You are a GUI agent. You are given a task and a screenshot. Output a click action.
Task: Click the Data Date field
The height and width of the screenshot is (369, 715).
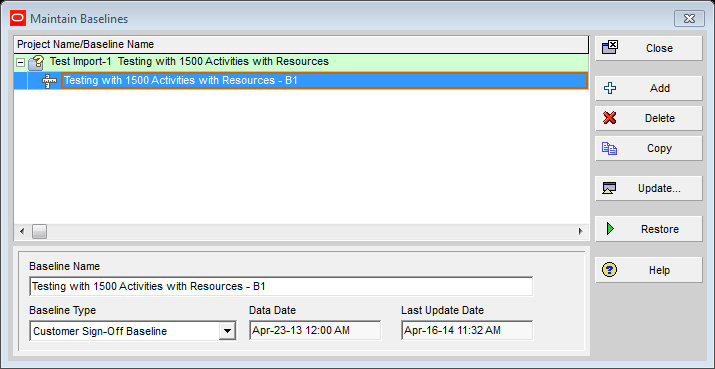315,330
